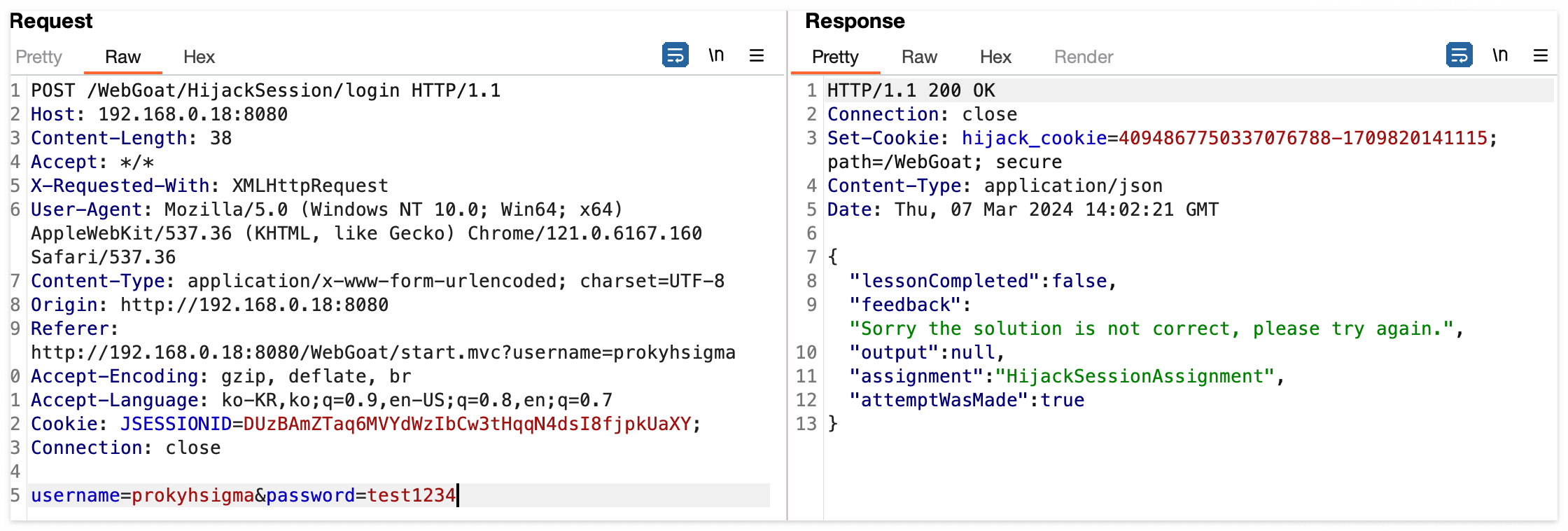Screen dimensions: 1568x531
Task: Click the "attemptWasMade":true line
Action: [x=967, y=400]
